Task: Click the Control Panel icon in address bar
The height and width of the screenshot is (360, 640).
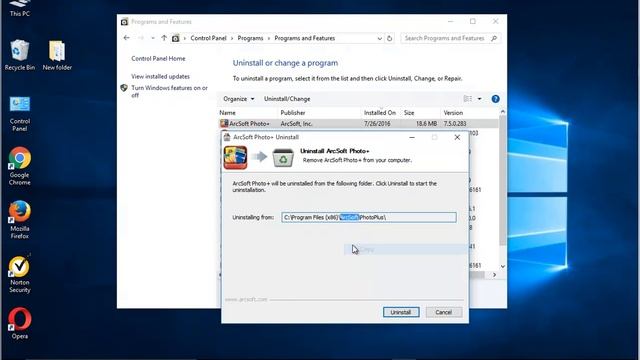Action: click(176, 38)
